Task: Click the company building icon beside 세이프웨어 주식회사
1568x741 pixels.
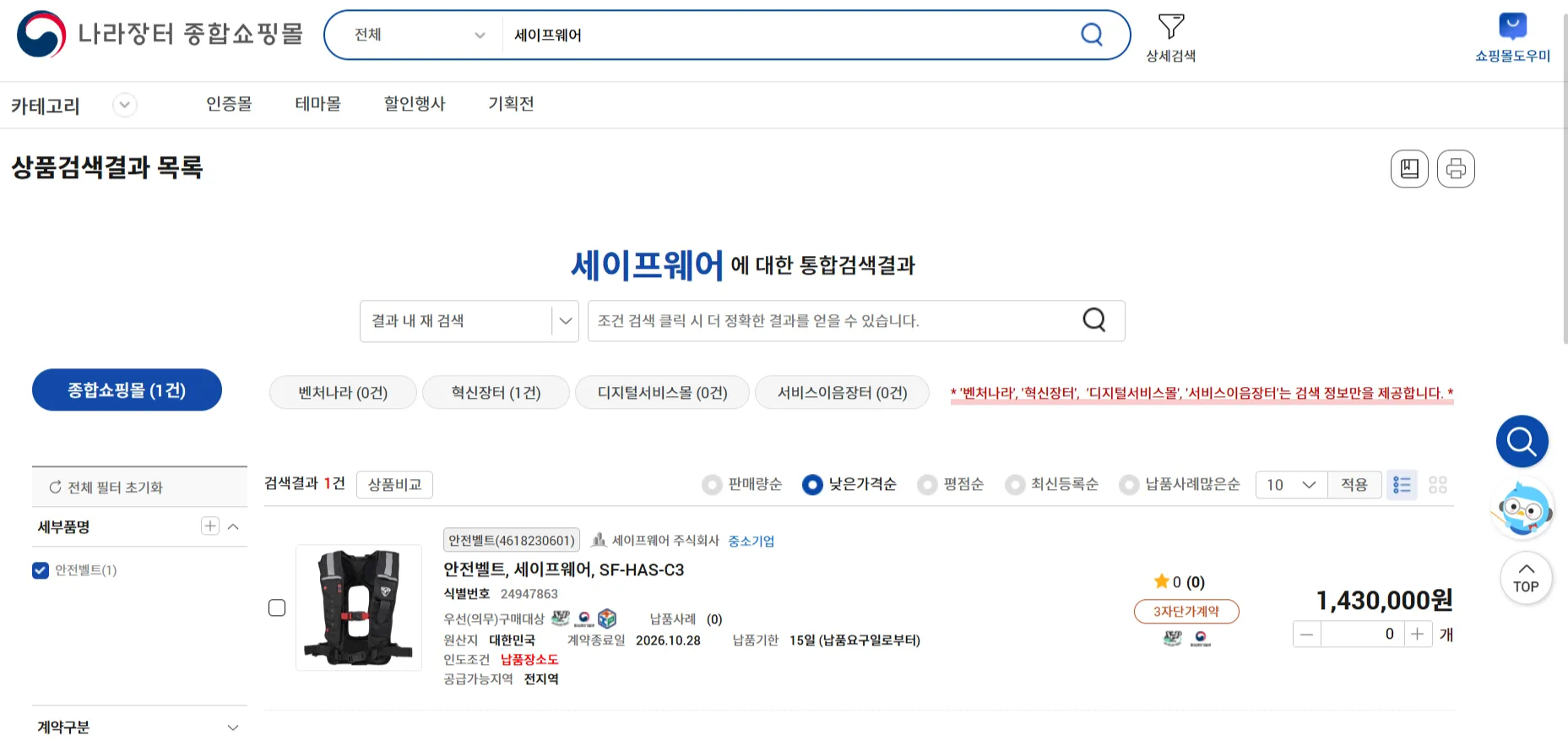Action: [x=599, y=540]
